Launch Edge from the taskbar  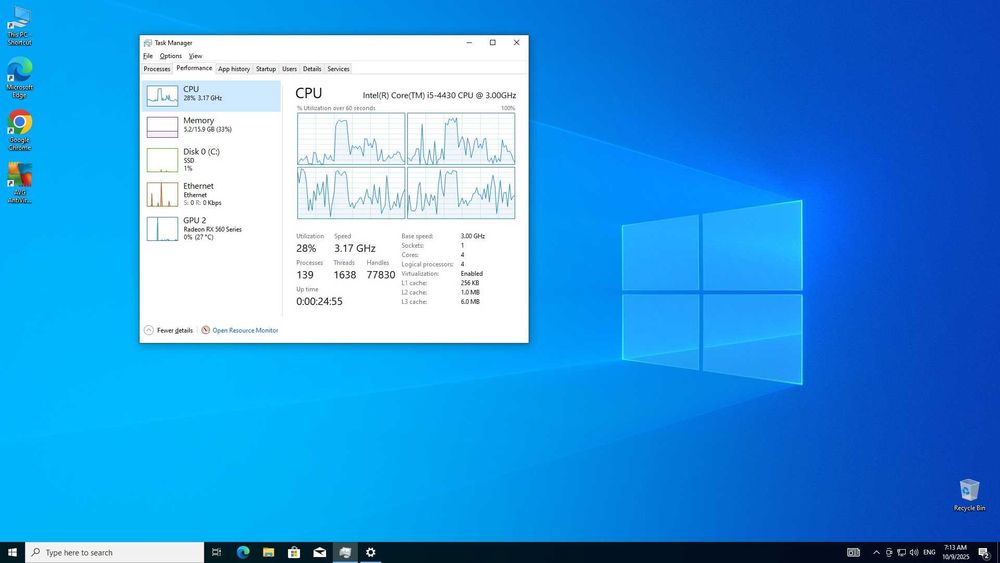click(243, 552)
